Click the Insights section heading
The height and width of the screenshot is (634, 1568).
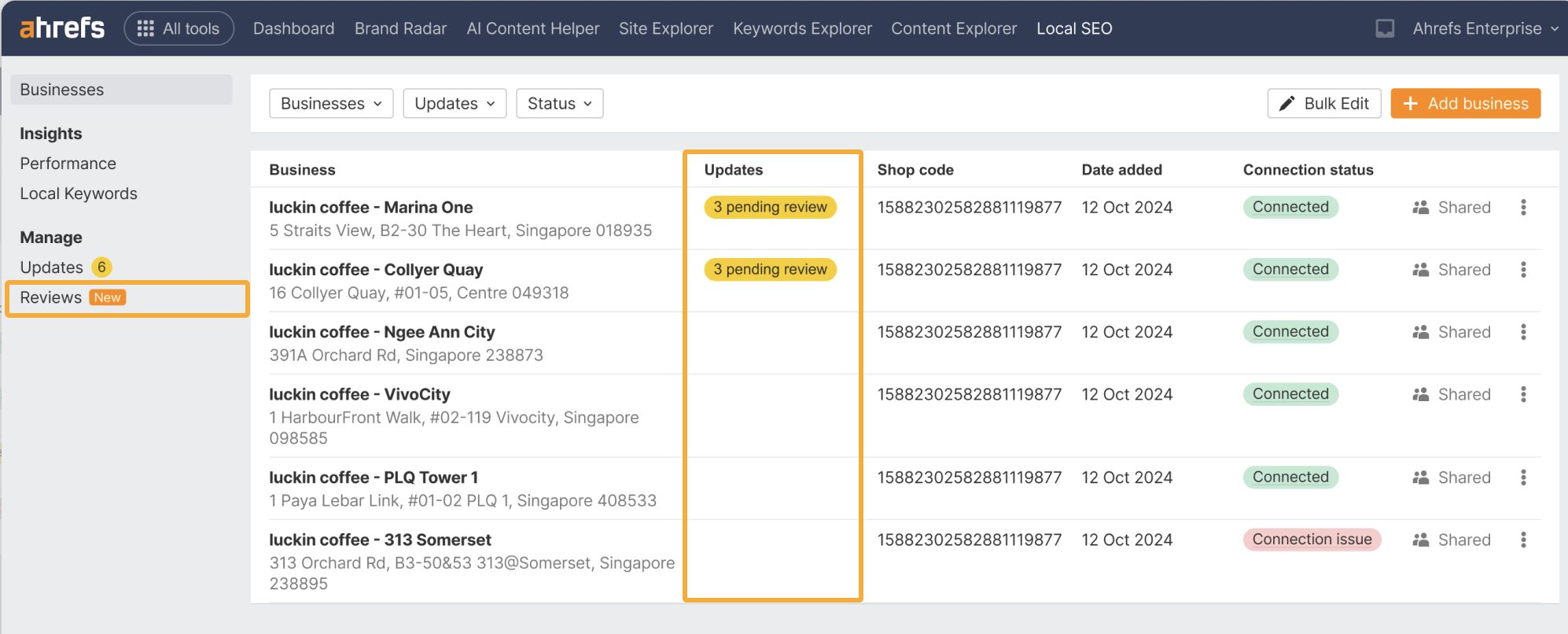pyautogui.click(x=50, y=134)
